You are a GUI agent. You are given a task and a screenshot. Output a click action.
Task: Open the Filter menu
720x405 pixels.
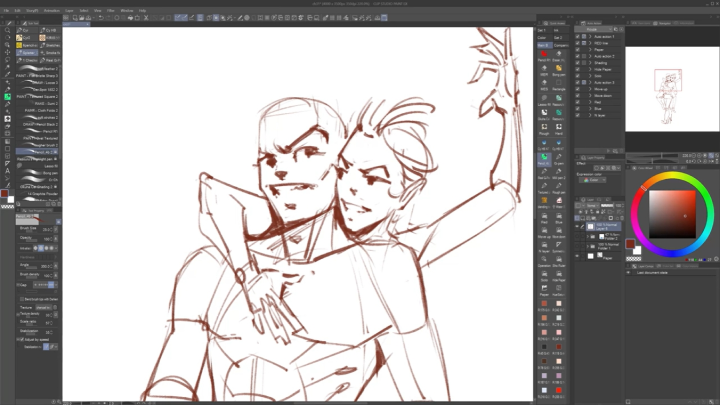click(x=111, y=11)
